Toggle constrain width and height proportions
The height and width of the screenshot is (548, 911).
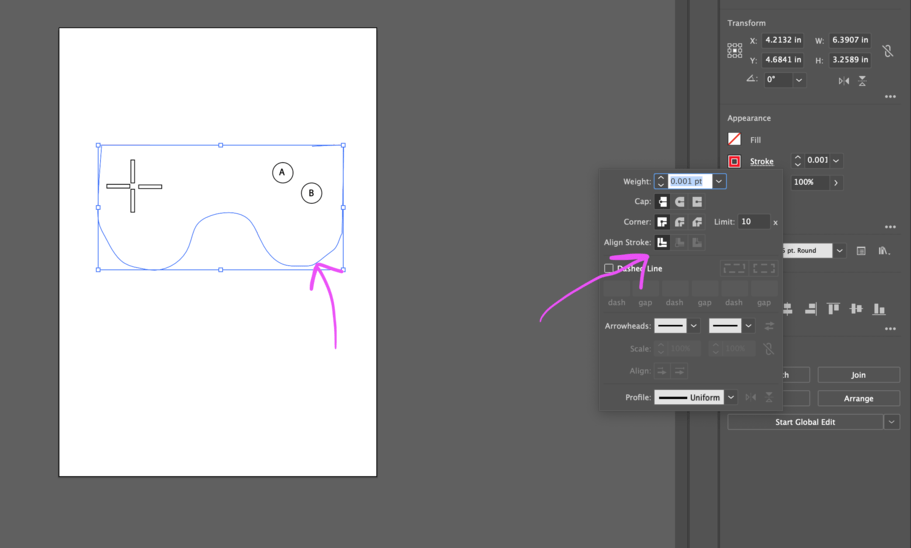888,50
